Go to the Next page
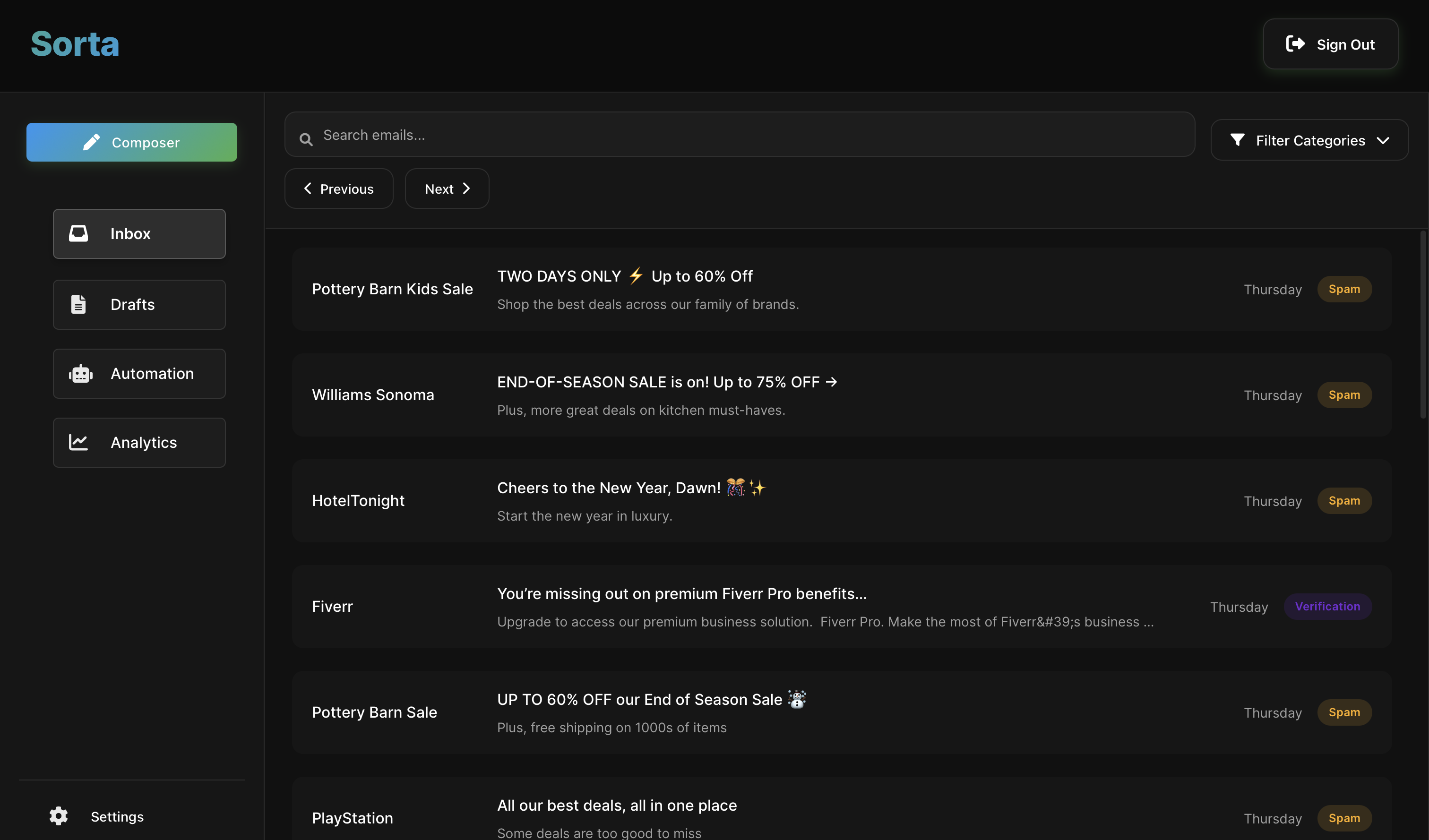This screenshot has height=840, width=1429. click(x=447, y=188)
